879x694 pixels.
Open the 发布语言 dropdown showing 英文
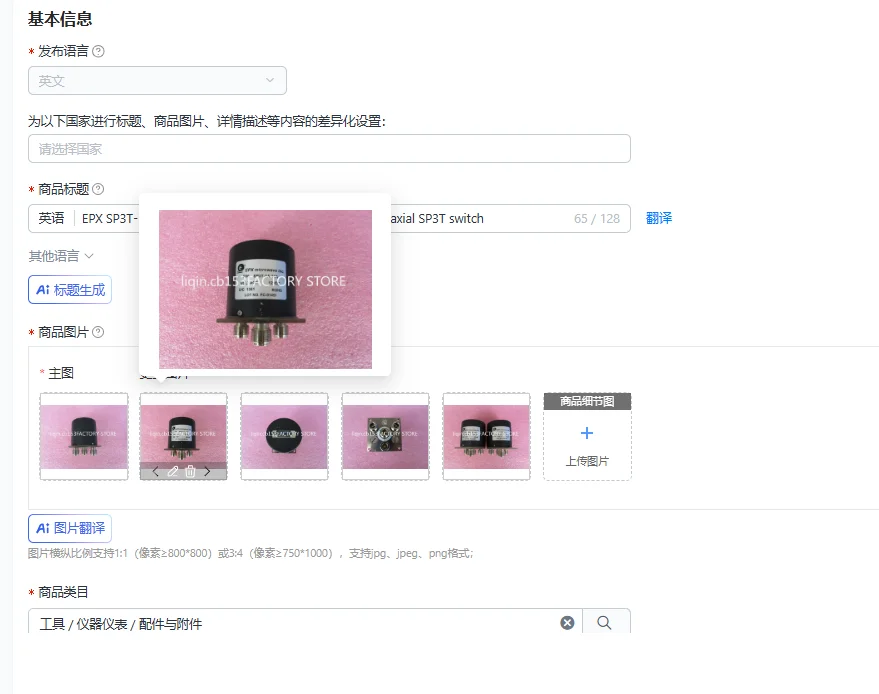[x=158, y=81]
